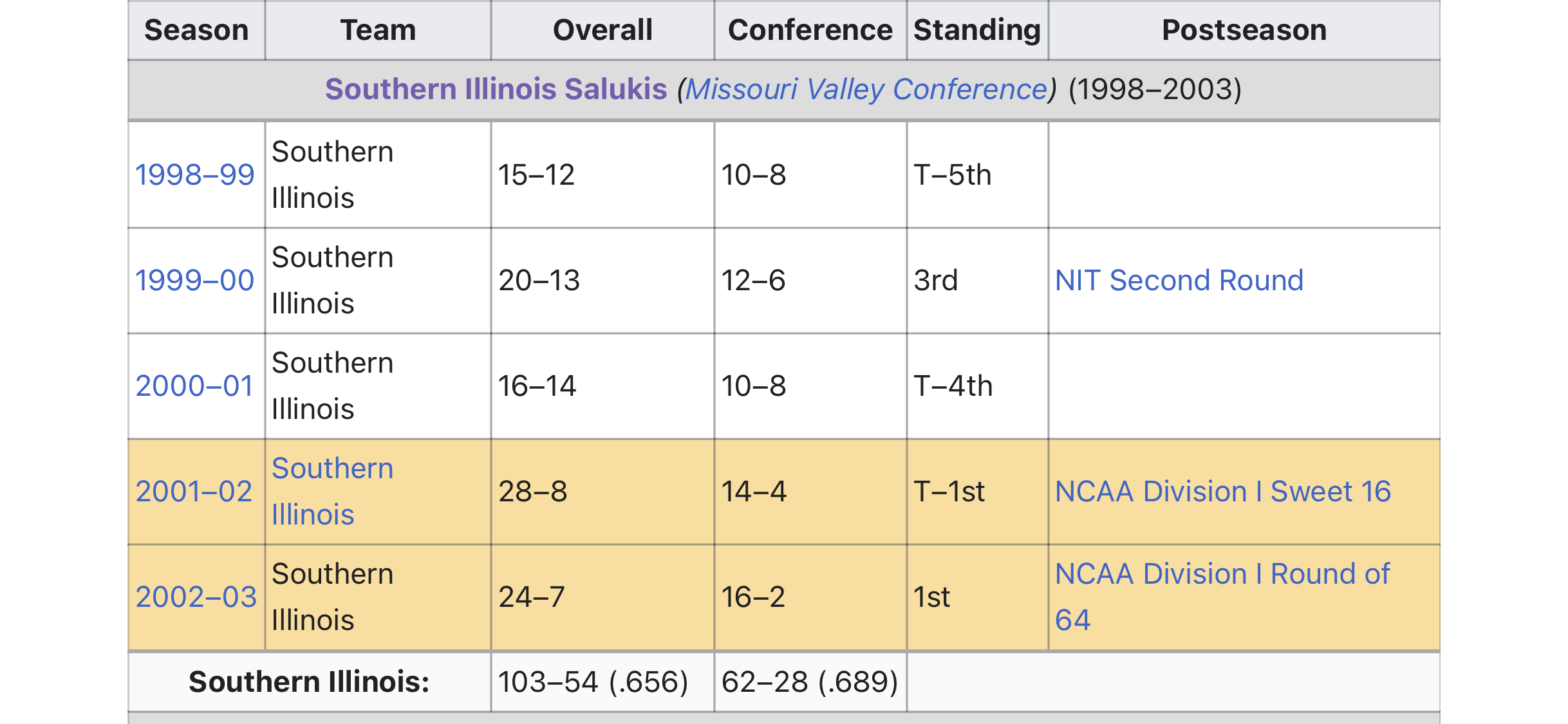Click the Overall column header
1568x724 pixels.
[x=602, y=30]
